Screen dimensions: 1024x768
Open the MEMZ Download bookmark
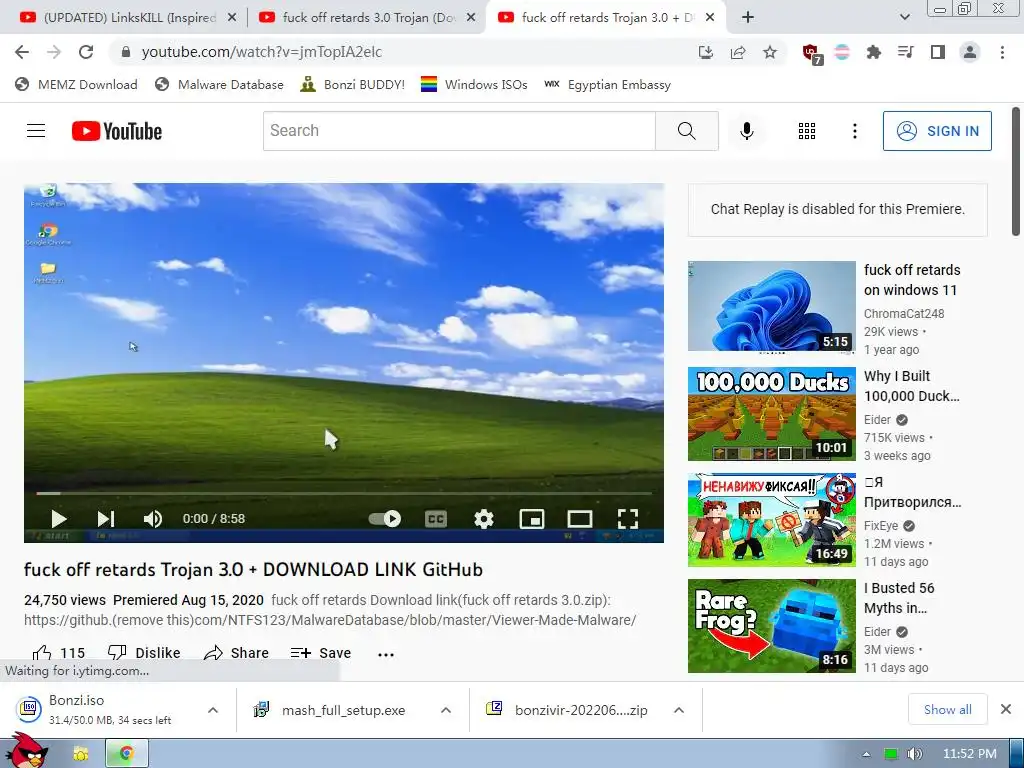point(76,84)
